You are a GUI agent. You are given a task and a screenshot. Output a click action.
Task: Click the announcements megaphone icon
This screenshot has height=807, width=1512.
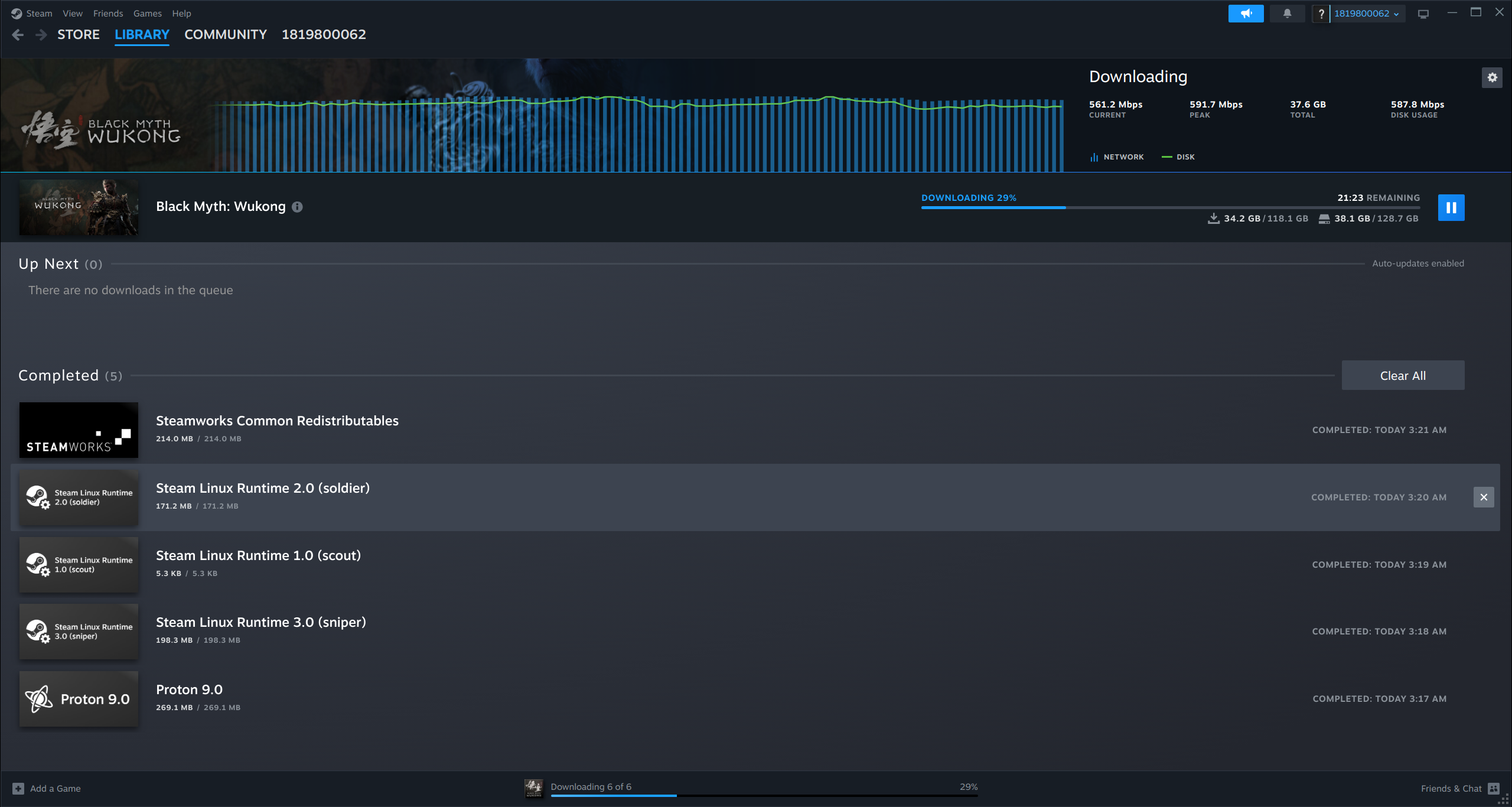pyautogui.click(x=1246, y=14)
